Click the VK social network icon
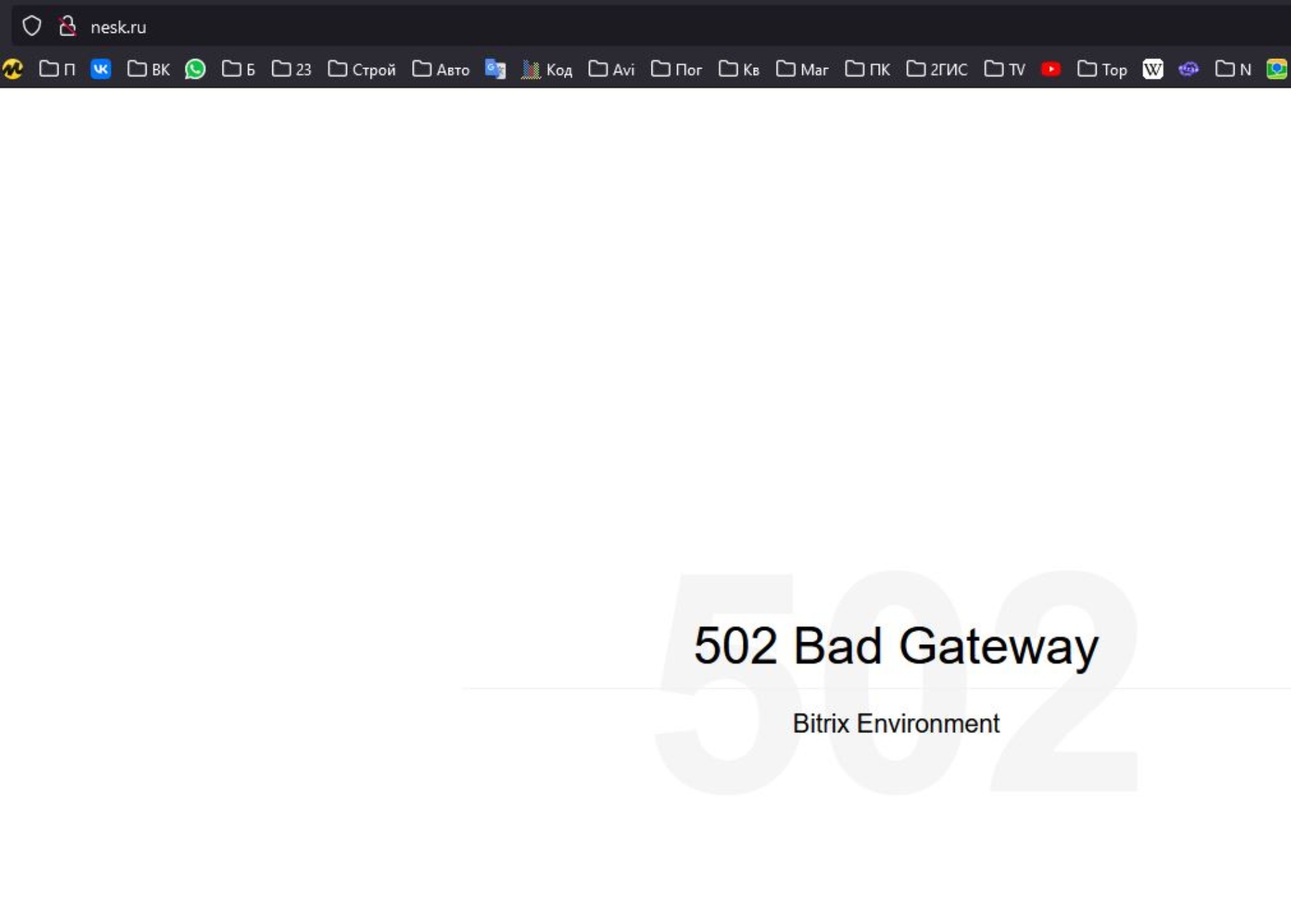This screenshot has width=1291, height=924. click(x=101, y=69)
